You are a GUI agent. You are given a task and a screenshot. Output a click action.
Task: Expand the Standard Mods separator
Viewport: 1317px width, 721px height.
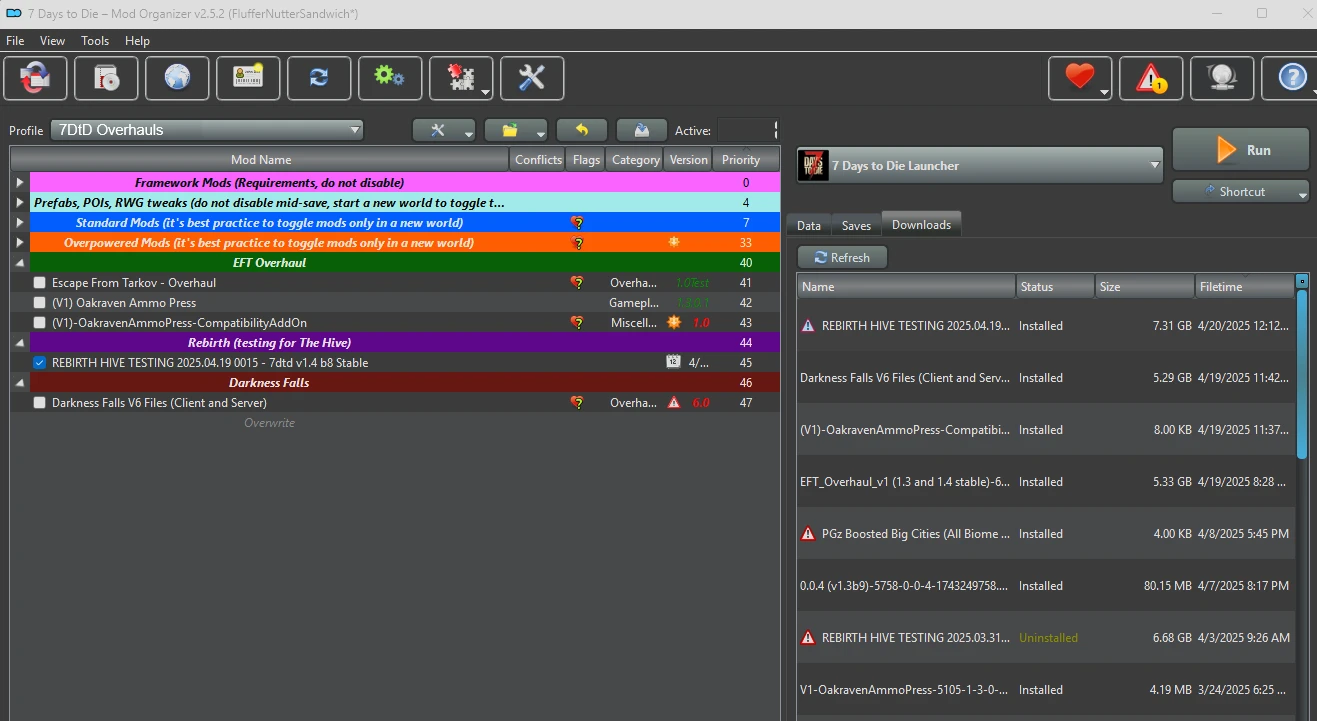(20, 223)
